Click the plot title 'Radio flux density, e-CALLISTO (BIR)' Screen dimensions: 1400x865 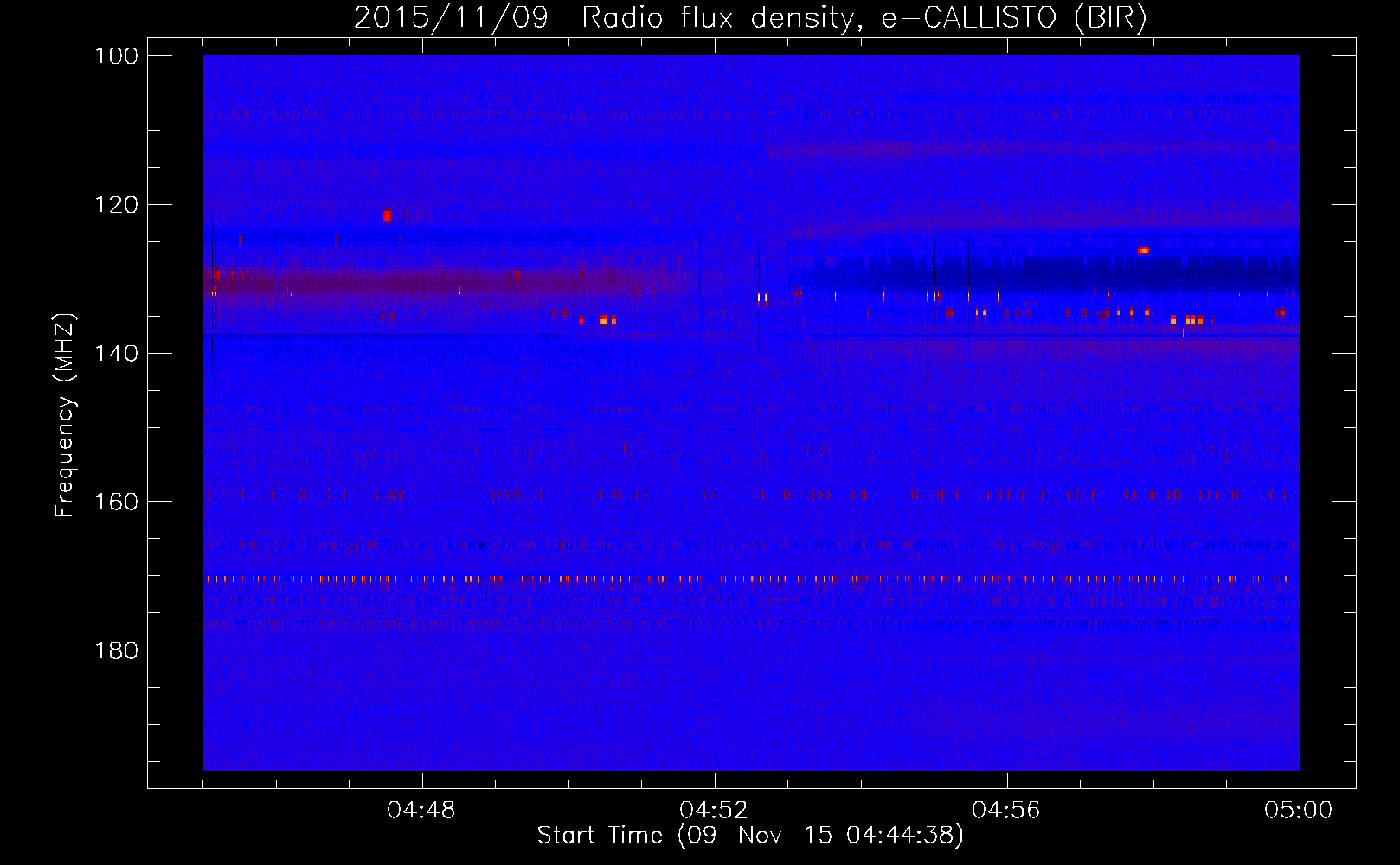[864, 17]
